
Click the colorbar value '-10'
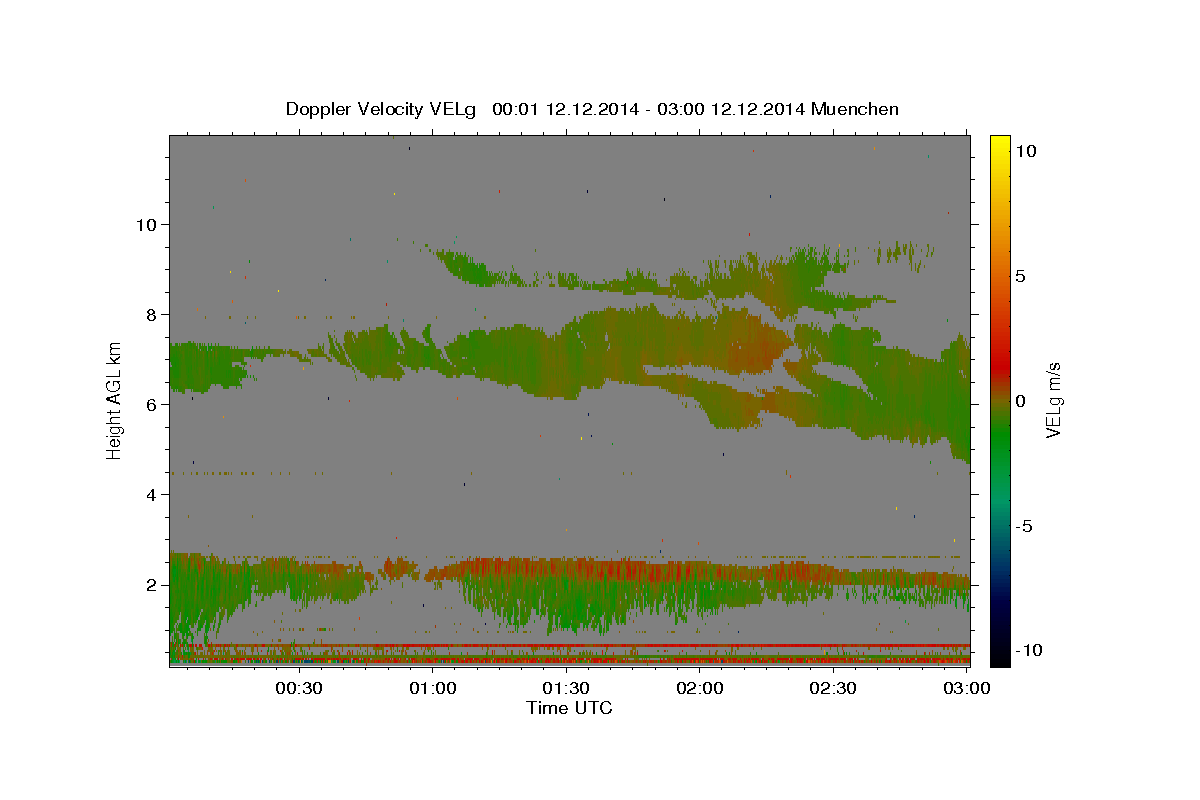click(1029, 651)
